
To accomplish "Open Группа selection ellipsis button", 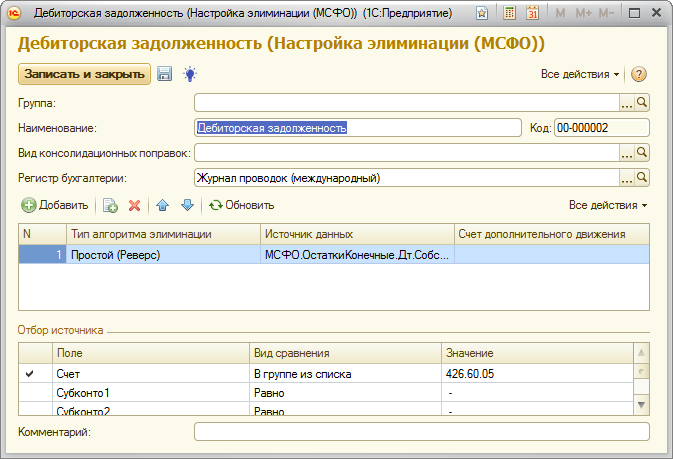I will click(x=627, y=102).
